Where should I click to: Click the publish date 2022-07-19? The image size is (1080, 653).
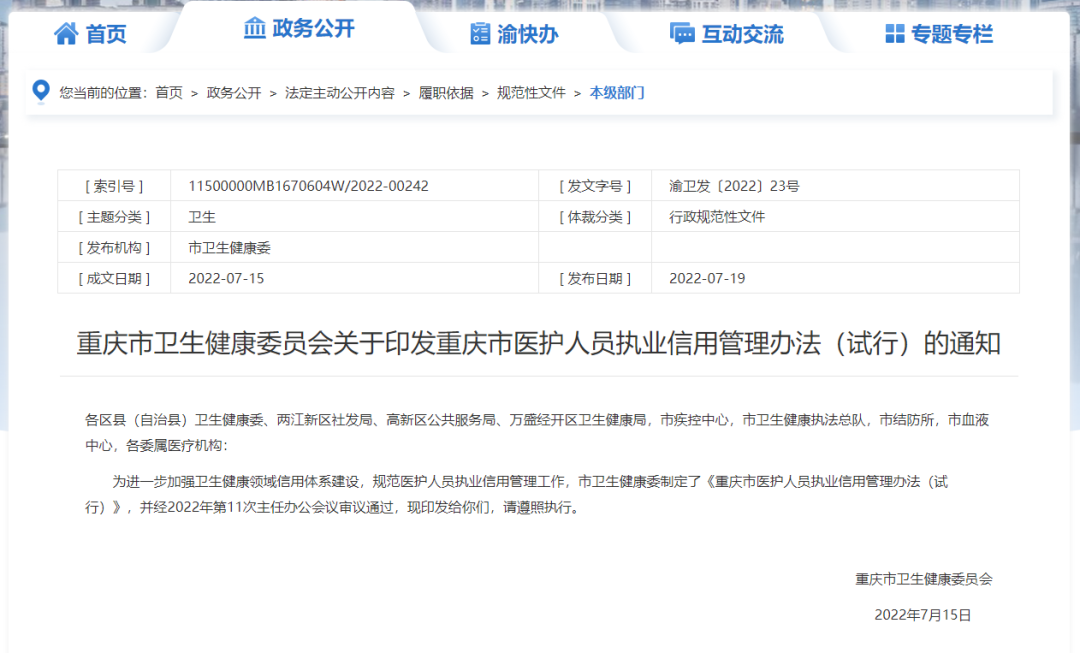click(707, 278)
